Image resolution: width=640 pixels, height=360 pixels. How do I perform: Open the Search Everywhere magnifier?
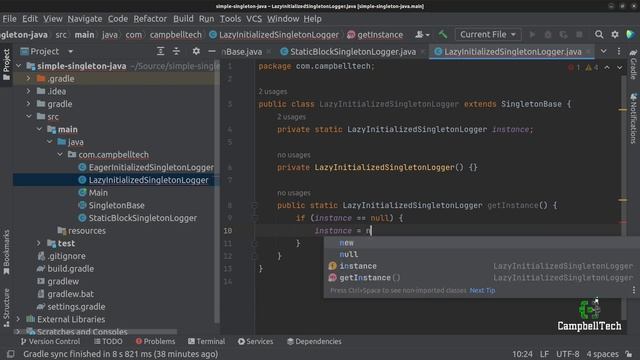[x=599, y=35]
